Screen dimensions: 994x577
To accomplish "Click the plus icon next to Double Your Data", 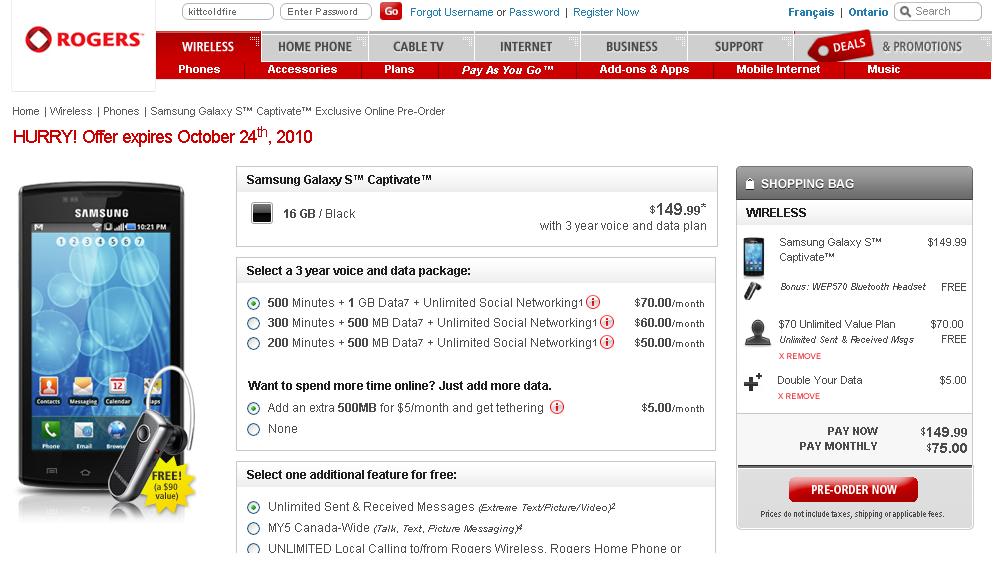I will click(x=753, y=382).
